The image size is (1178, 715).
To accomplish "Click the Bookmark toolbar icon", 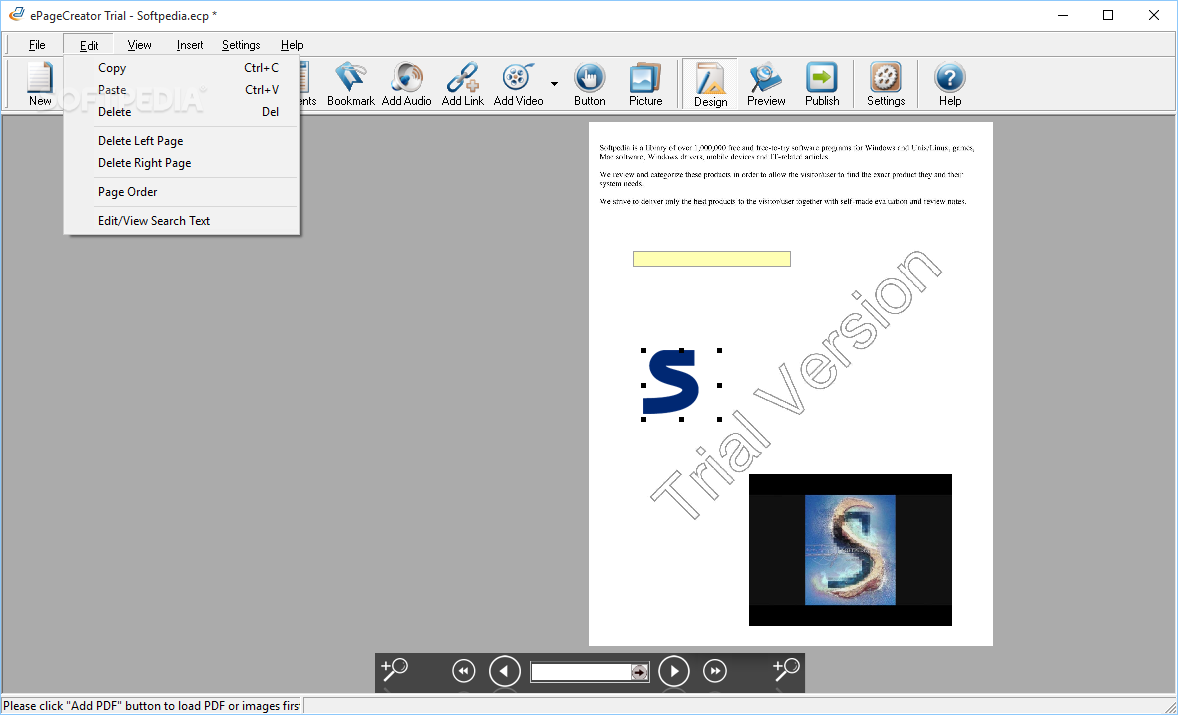I will pyautogui.click(x=351, y=84).
